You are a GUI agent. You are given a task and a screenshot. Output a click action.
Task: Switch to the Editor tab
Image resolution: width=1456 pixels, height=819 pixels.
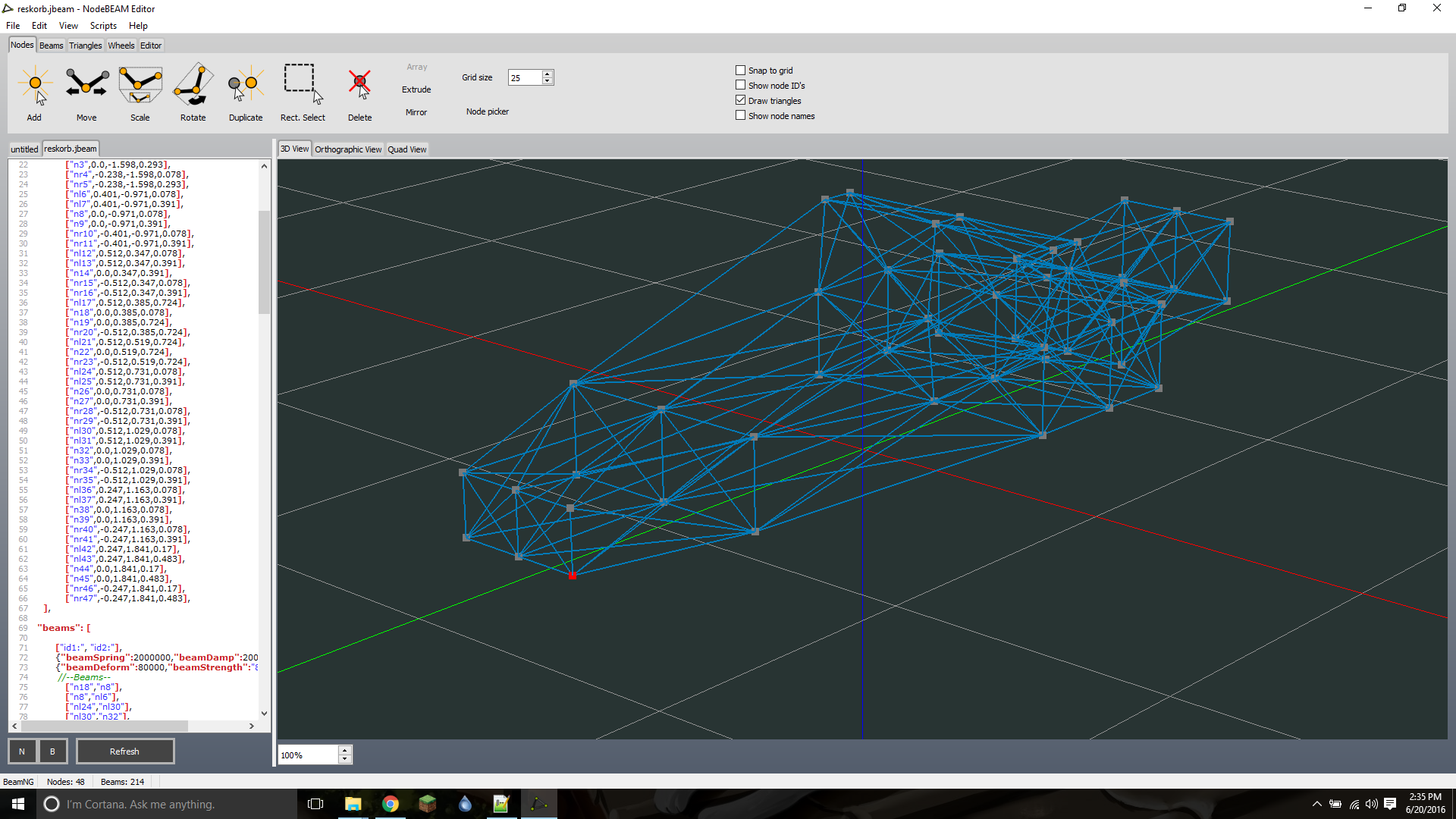point(151,45)
